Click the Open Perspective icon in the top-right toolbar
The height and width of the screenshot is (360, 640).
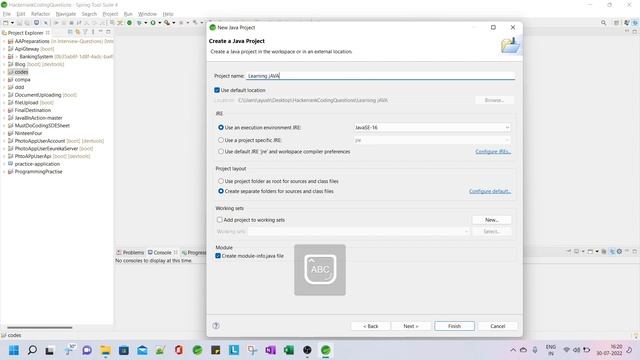coord(616,23)
